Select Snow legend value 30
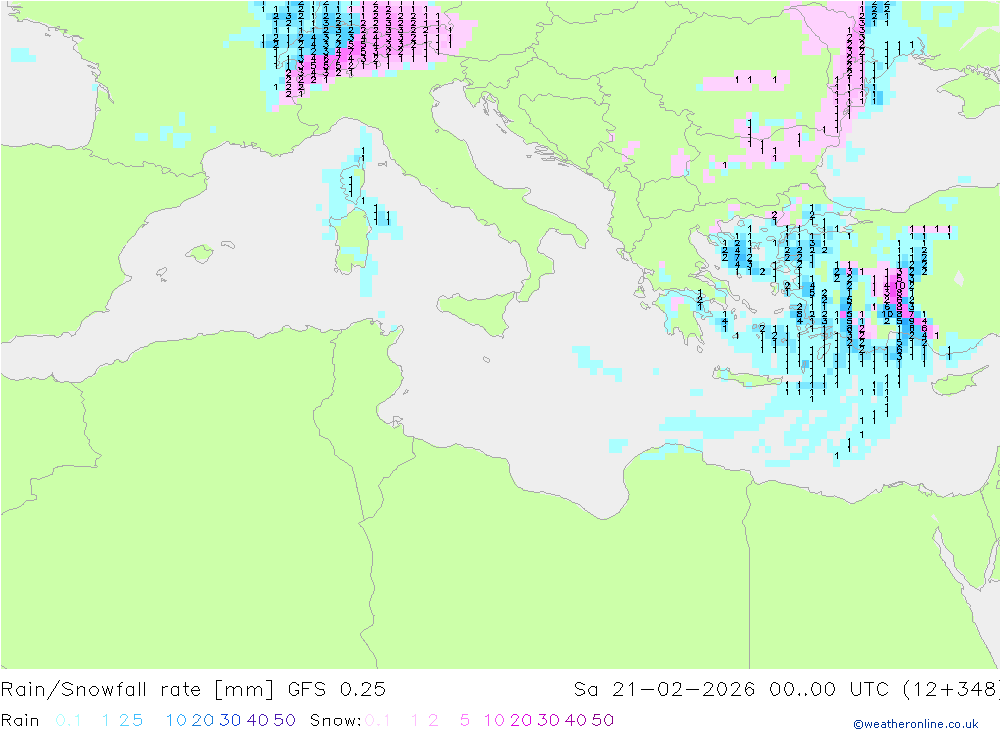This screenshot has height=733, width=1000. [548, 720]
